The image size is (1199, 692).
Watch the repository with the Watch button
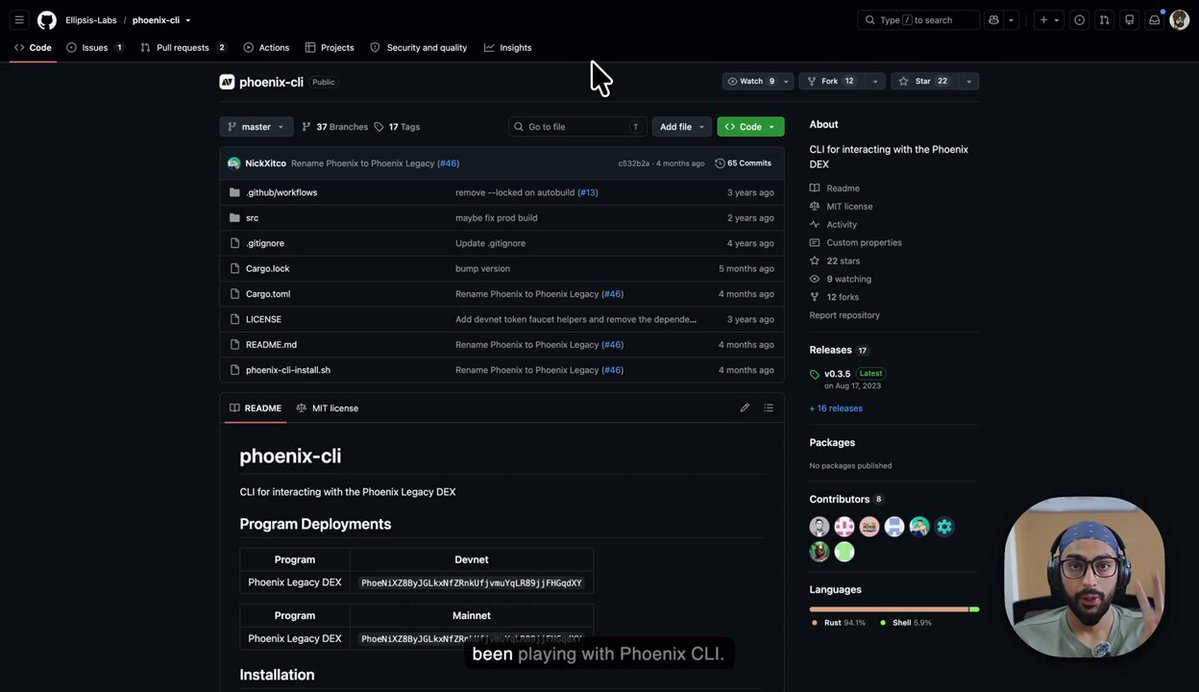(750, 81)
